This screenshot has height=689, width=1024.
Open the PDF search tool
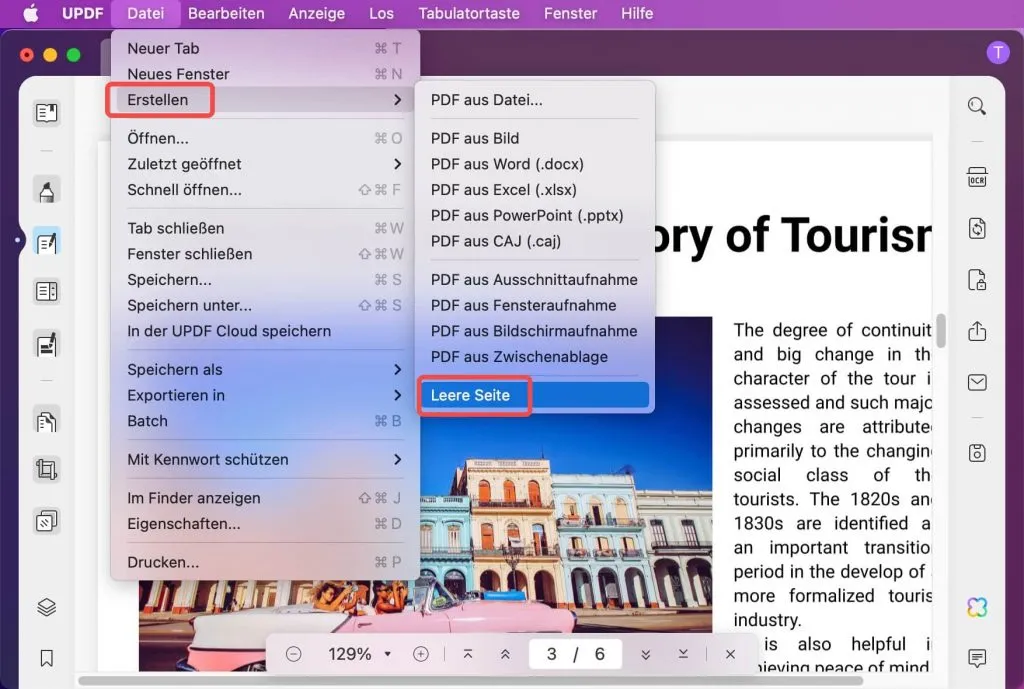point(977,105)
